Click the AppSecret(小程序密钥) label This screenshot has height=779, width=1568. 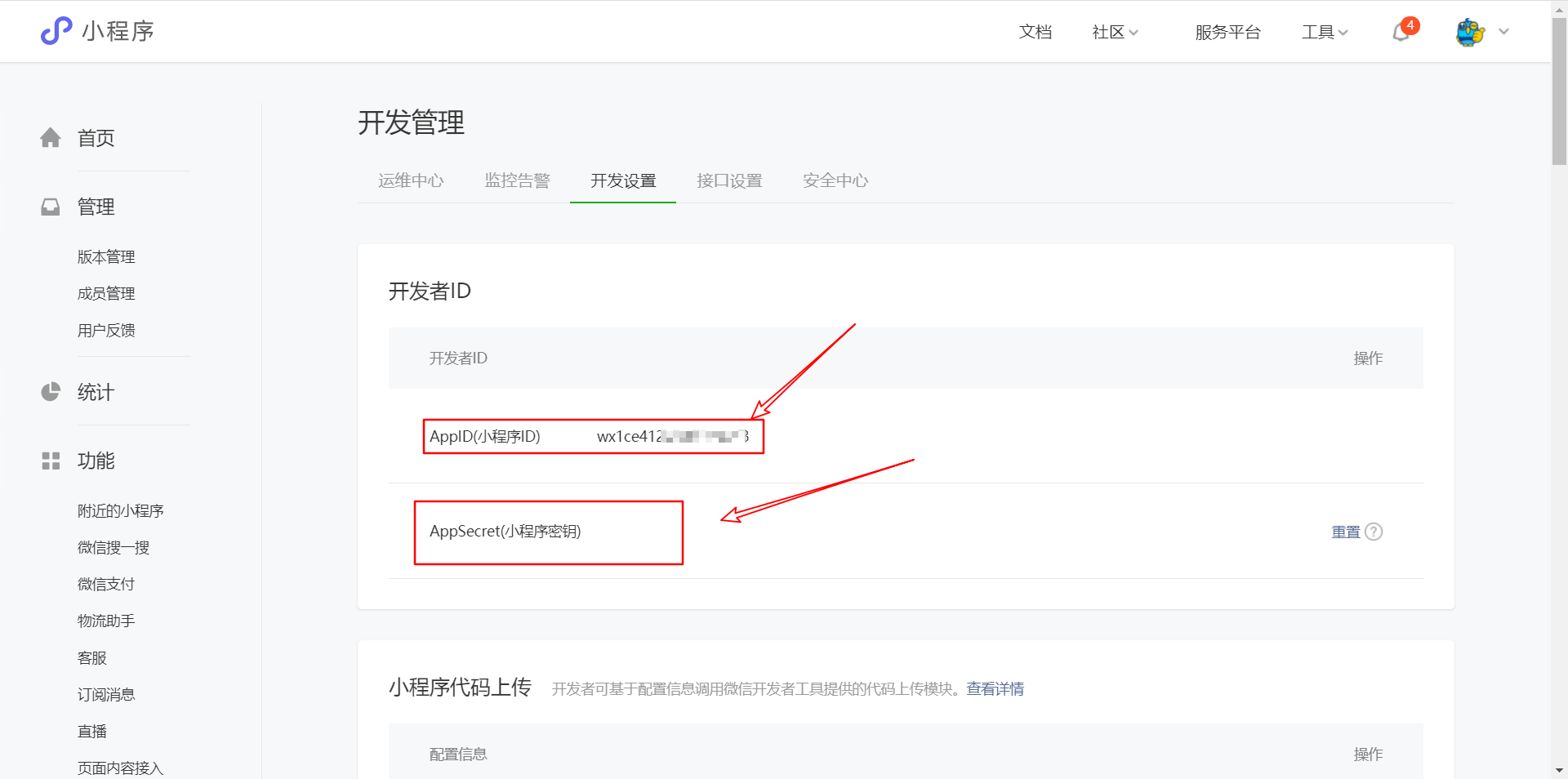506,531
